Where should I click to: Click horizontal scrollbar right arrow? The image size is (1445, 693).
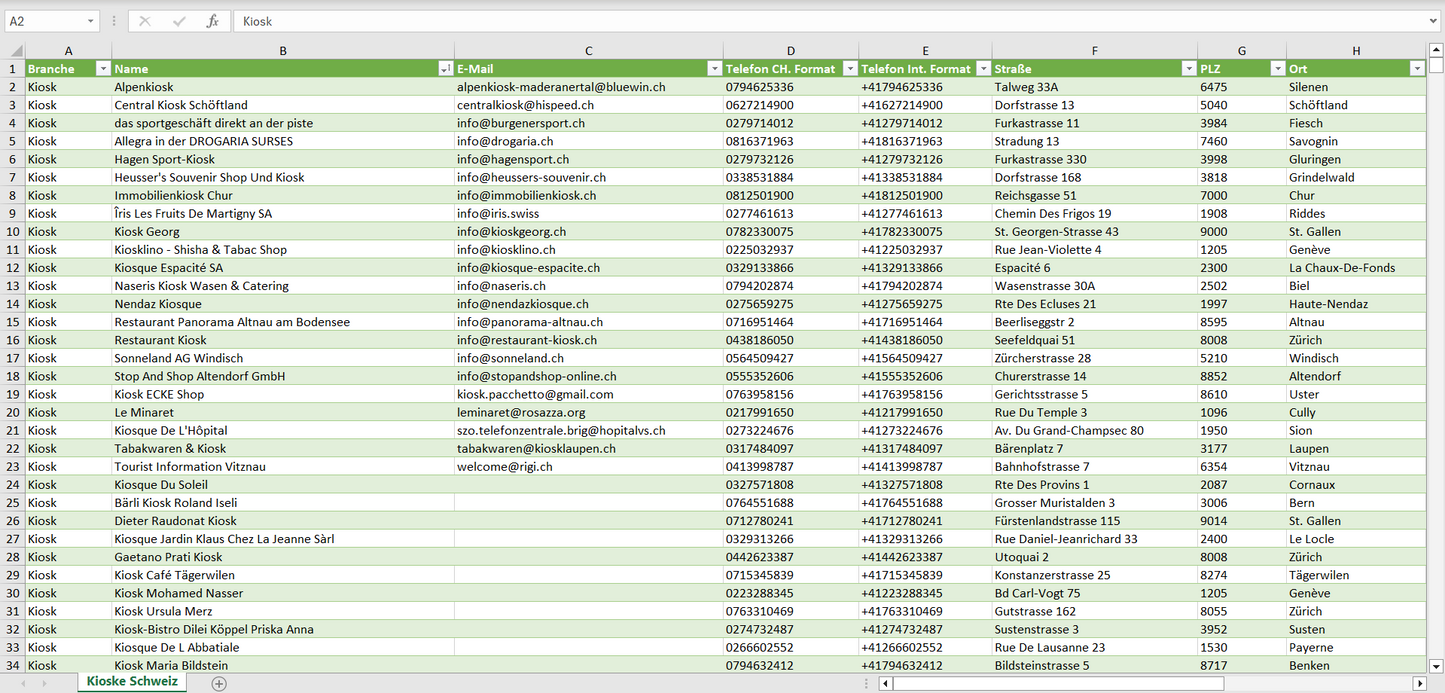(1418, 683)
